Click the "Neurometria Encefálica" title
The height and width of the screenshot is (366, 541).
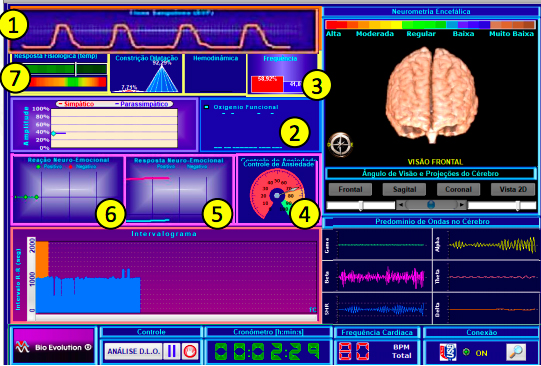[x=431, y=12]
